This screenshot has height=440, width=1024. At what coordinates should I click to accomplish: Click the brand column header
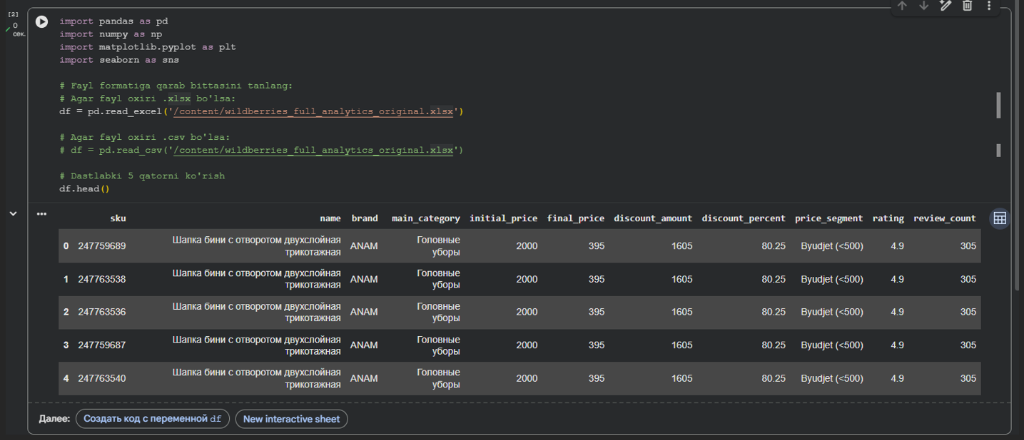pyautogui.click(x=364, y=219)
